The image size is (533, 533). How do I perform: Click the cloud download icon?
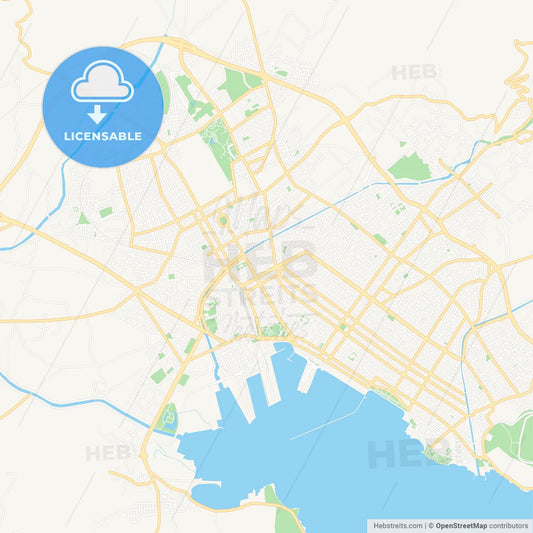point(102,82)
